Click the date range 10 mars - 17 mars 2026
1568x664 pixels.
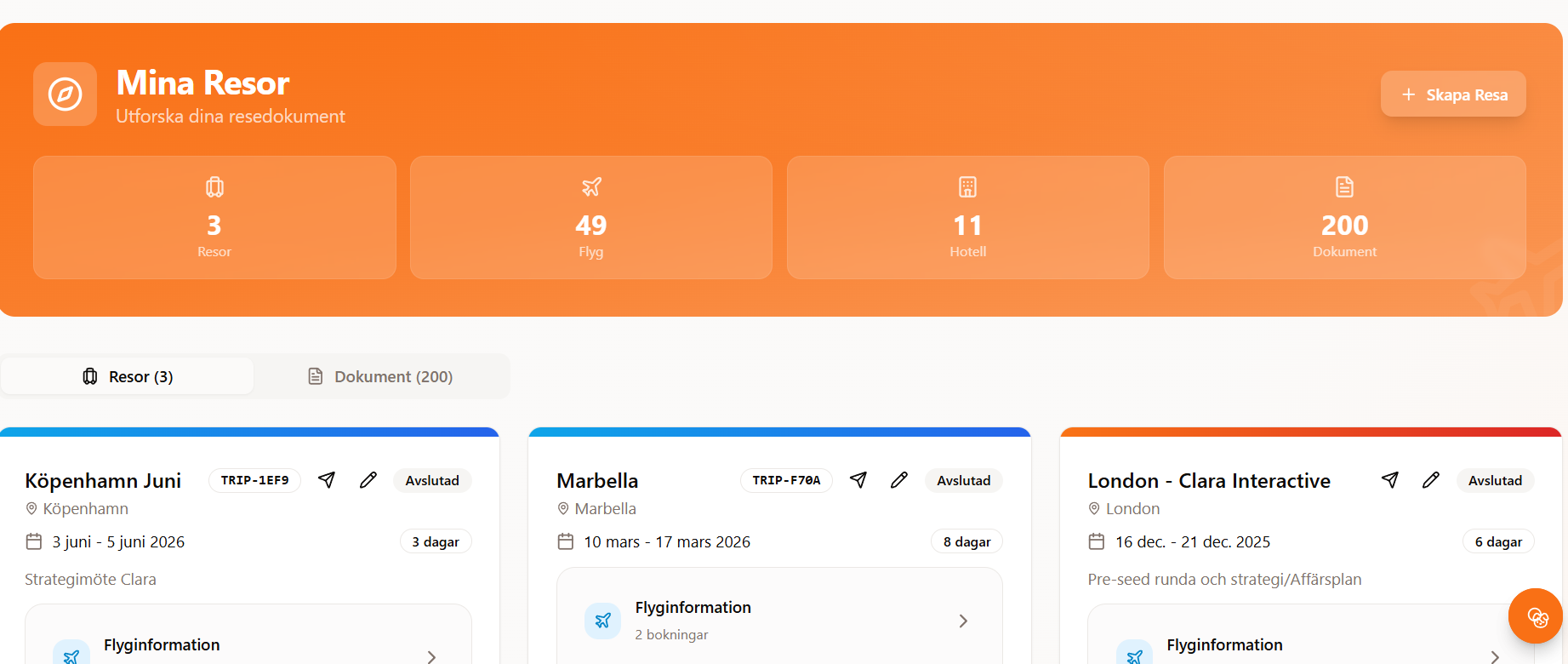[x=667, y=541]
